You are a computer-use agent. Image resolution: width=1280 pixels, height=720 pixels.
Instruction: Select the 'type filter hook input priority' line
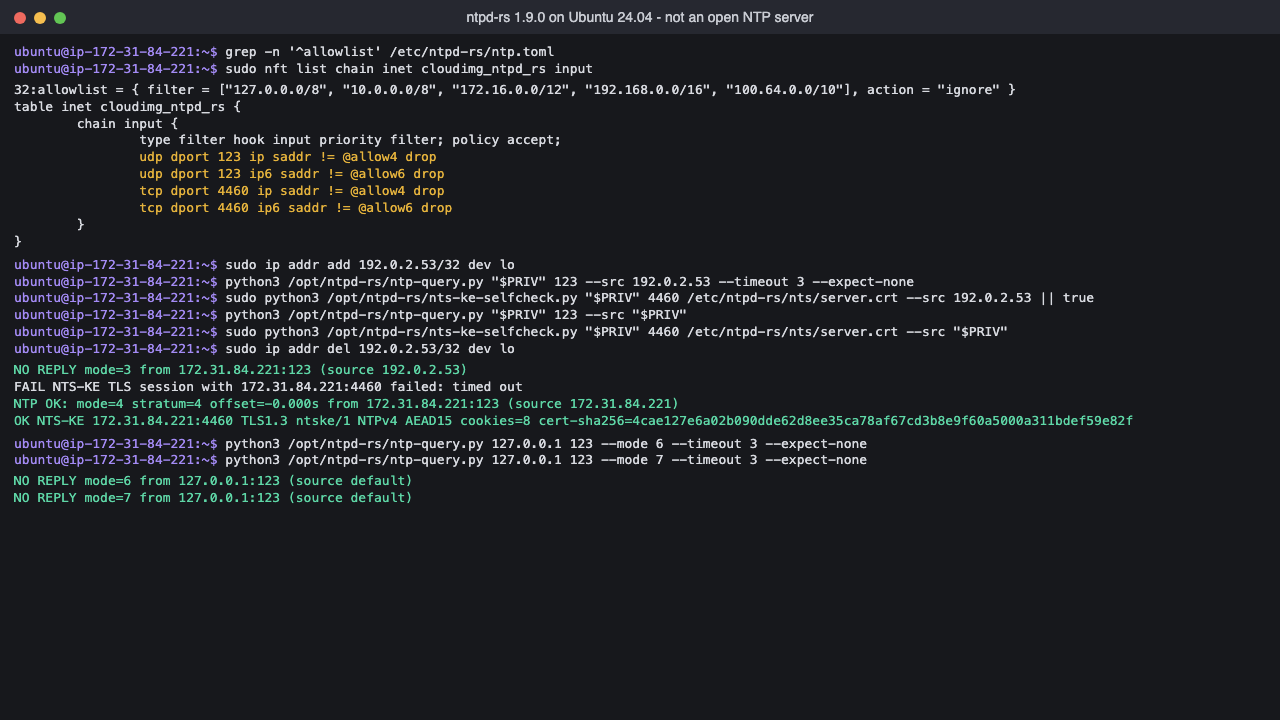point(350,140)
